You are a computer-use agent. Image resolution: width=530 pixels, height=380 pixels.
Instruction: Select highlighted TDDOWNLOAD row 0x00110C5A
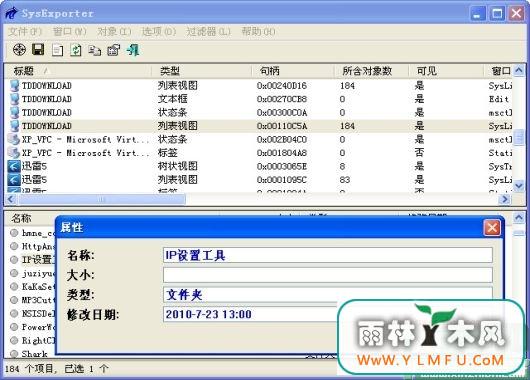coord(260,126)
